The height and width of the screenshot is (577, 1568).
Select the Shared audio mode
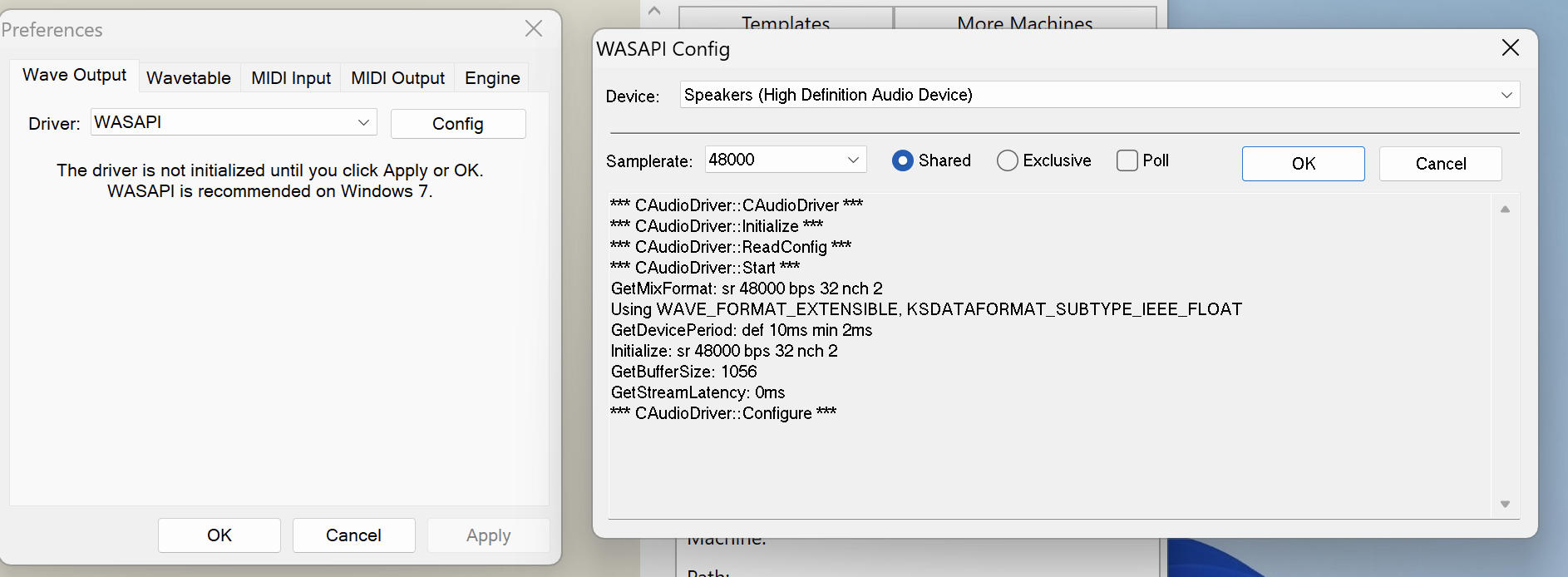[x=902, y=160]
